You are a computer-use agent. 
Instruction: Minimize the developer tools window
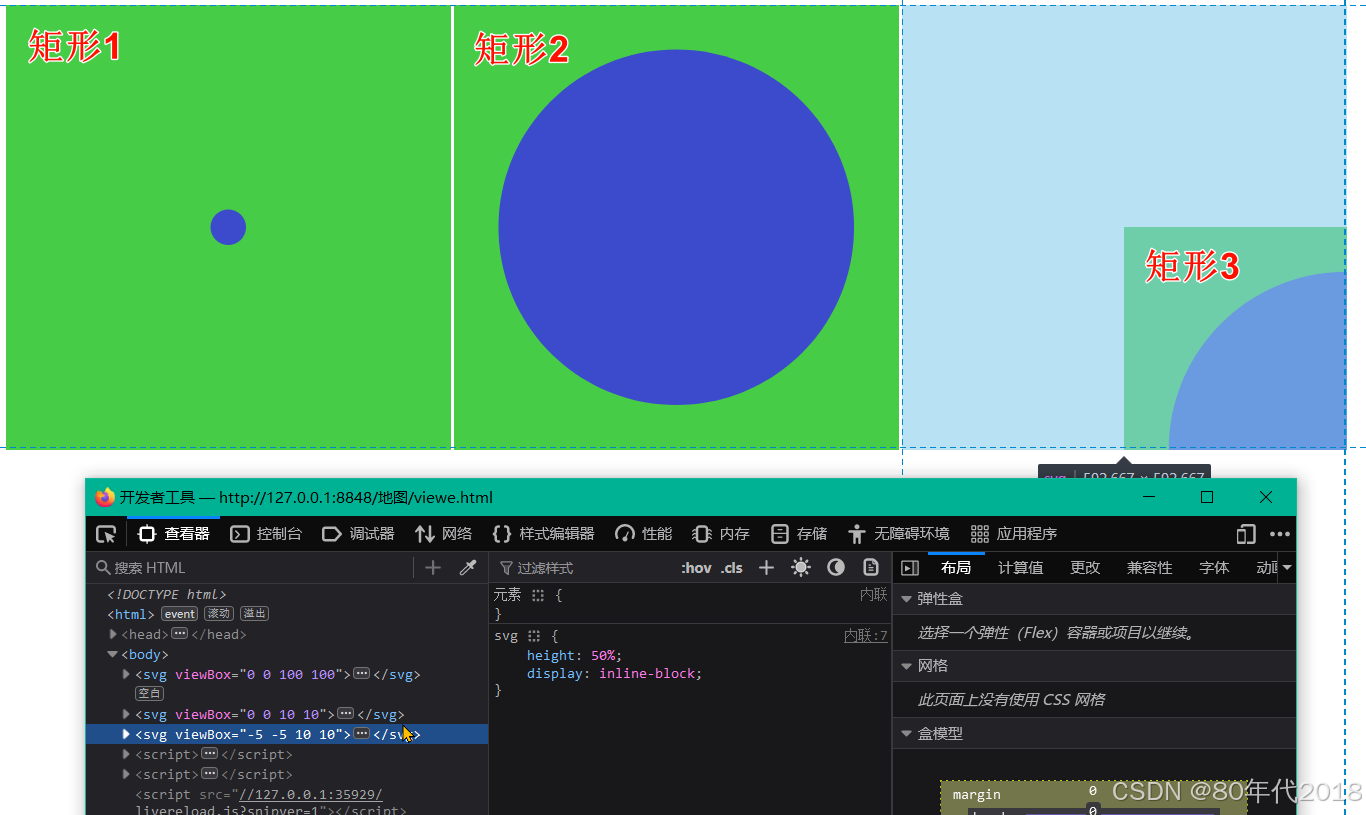pyautogui.click(x=1149, y=497)
